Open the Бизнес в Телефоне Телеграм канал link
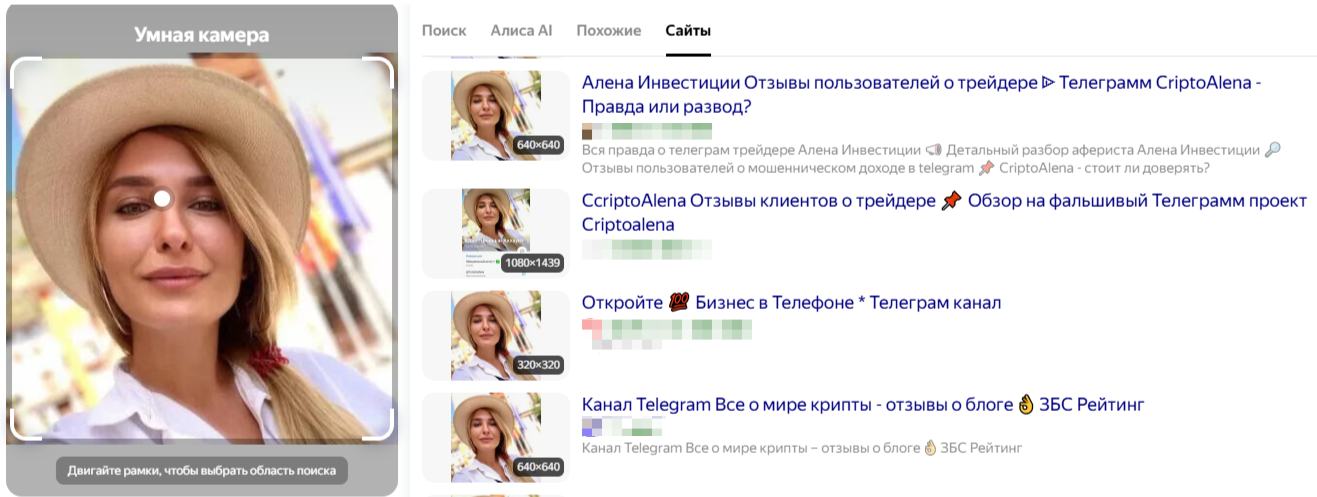 [x=791, y=302]
